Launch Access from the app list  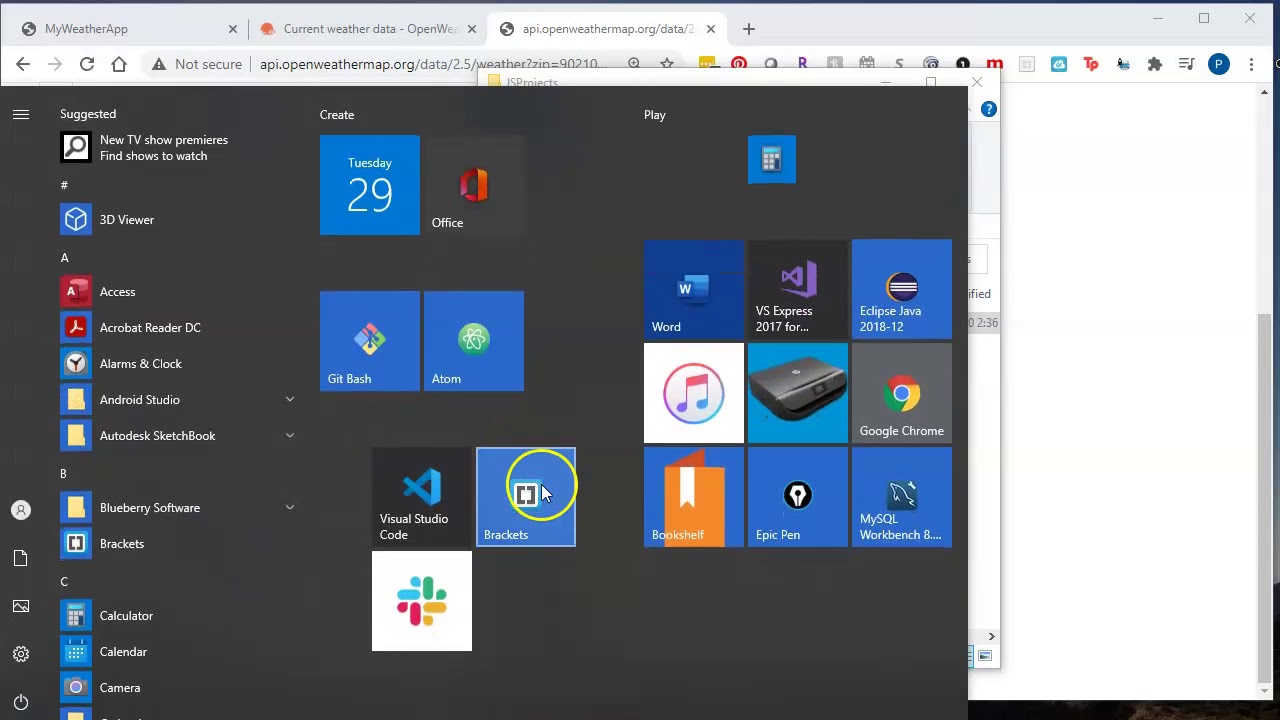(180, 292)
